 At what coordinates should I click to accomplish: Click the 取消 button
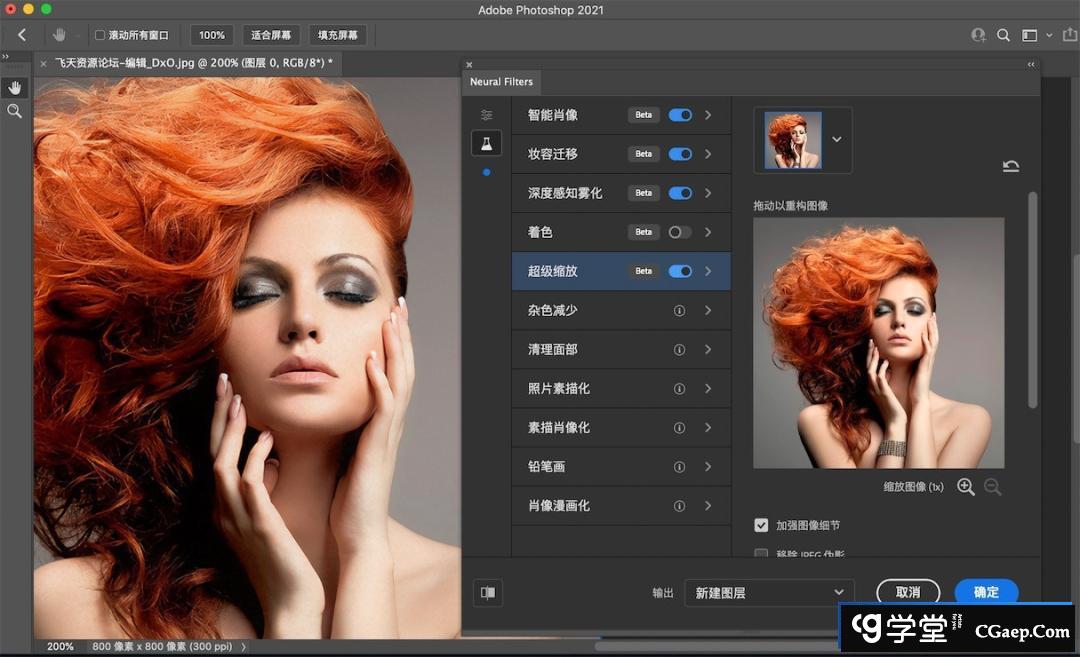pyautogui.click(x=908, y=592)
